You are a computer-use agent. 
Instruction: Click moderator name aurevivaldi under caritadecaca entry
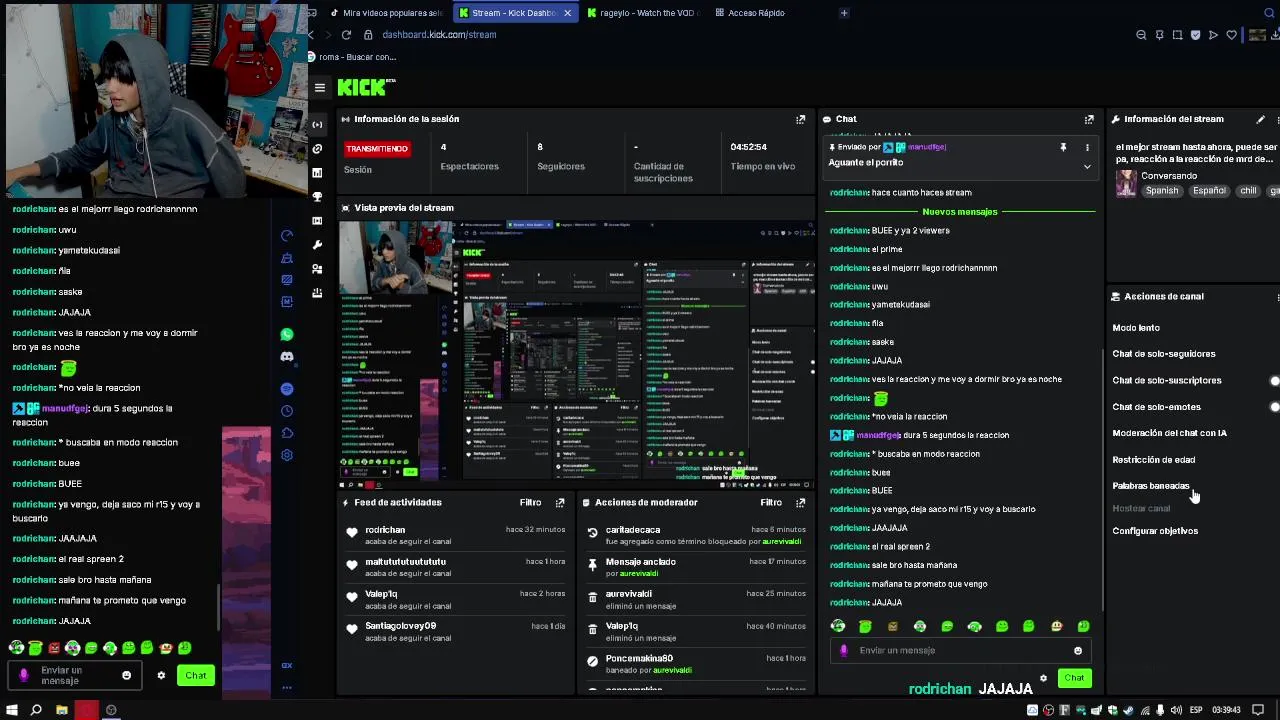pyautogui.click(x=782, y=542)
